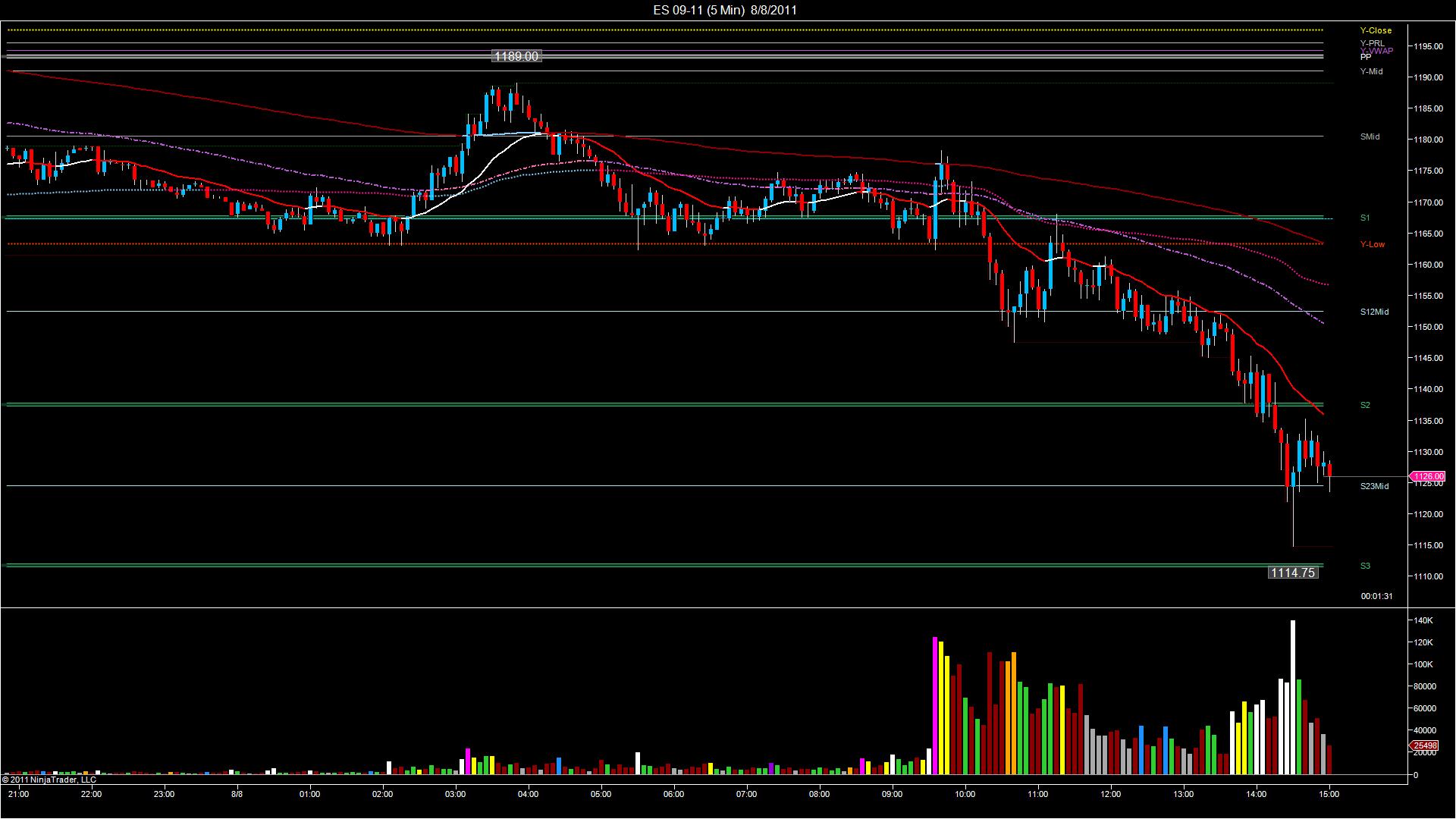Click the 10:00 time axis label

click(x=965, y=794)
